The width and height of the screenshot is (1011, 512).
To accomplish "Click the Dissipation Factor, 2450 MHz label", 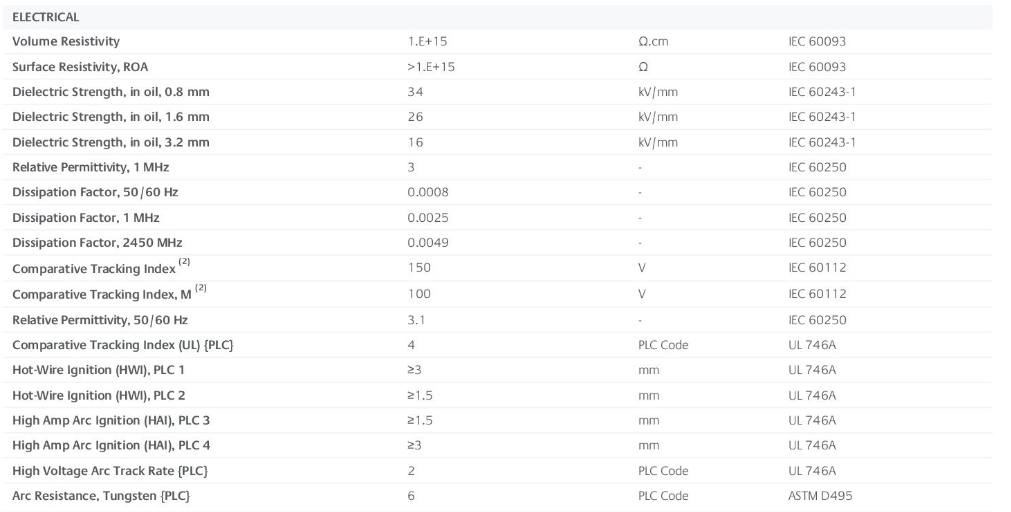I will pos(97,242).
